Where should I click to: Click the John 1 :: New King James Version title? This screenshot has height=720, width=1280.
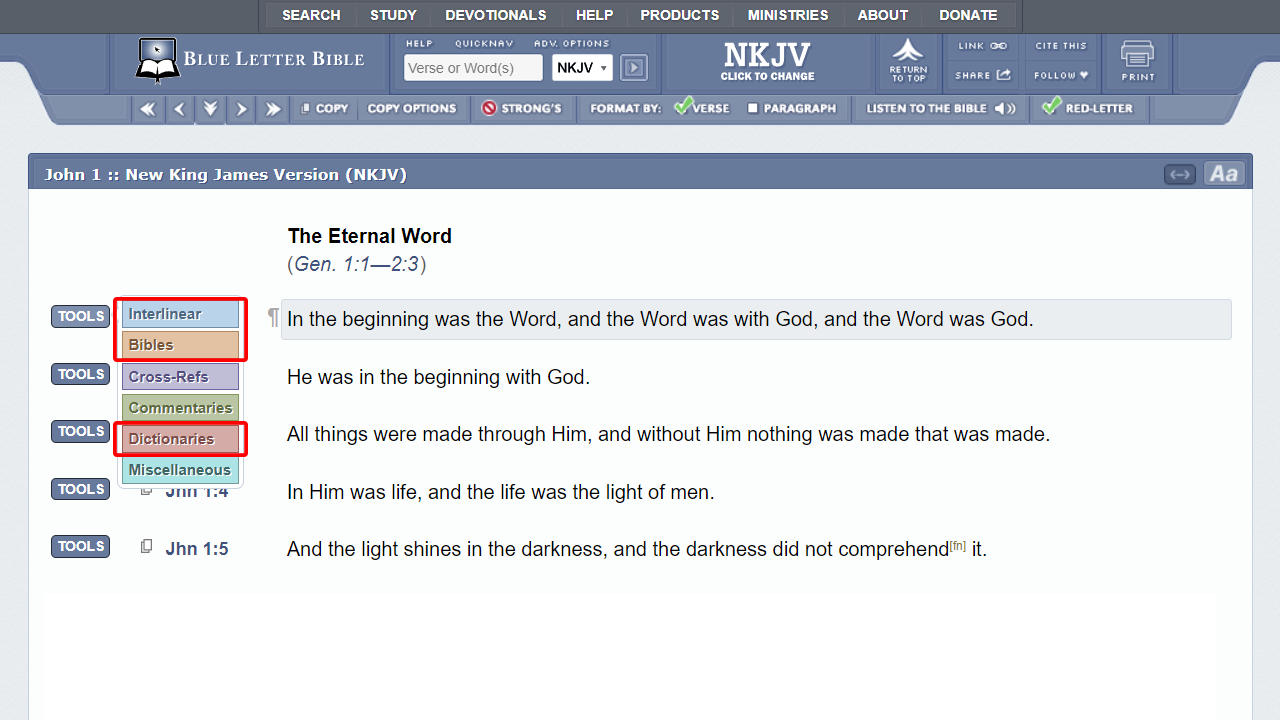tap(225, 175)
